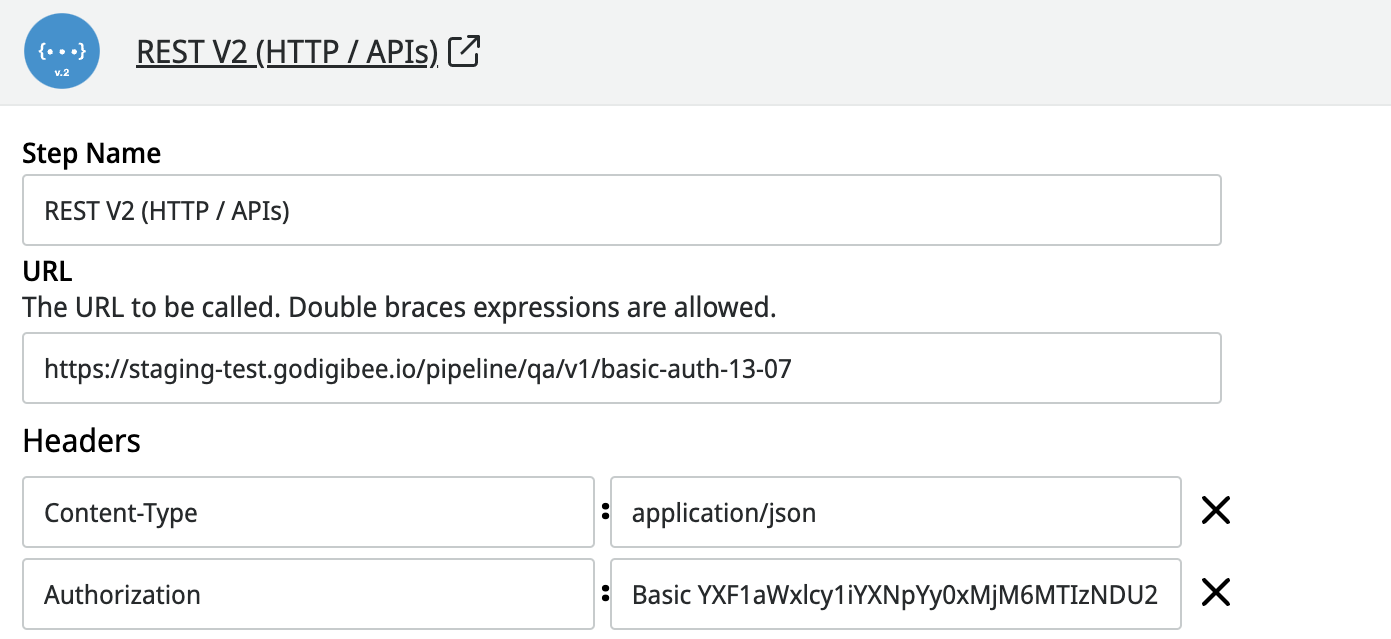Click the blue REST V2 connector icon
This screenshot has width=1391, height=639.
[x=62, y=52]
